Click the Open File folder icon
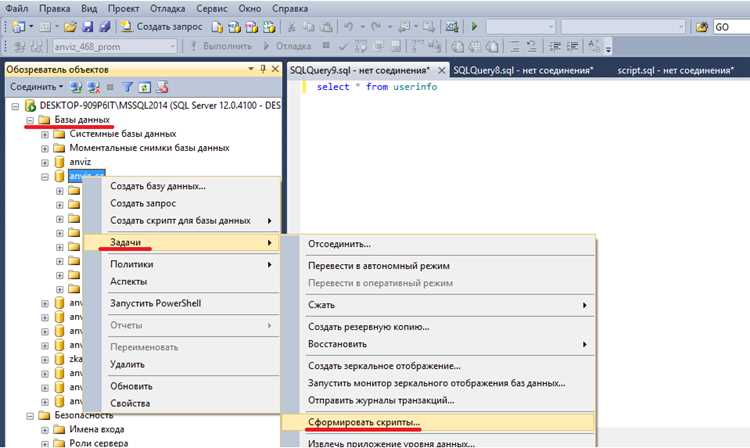 (70, 27)
